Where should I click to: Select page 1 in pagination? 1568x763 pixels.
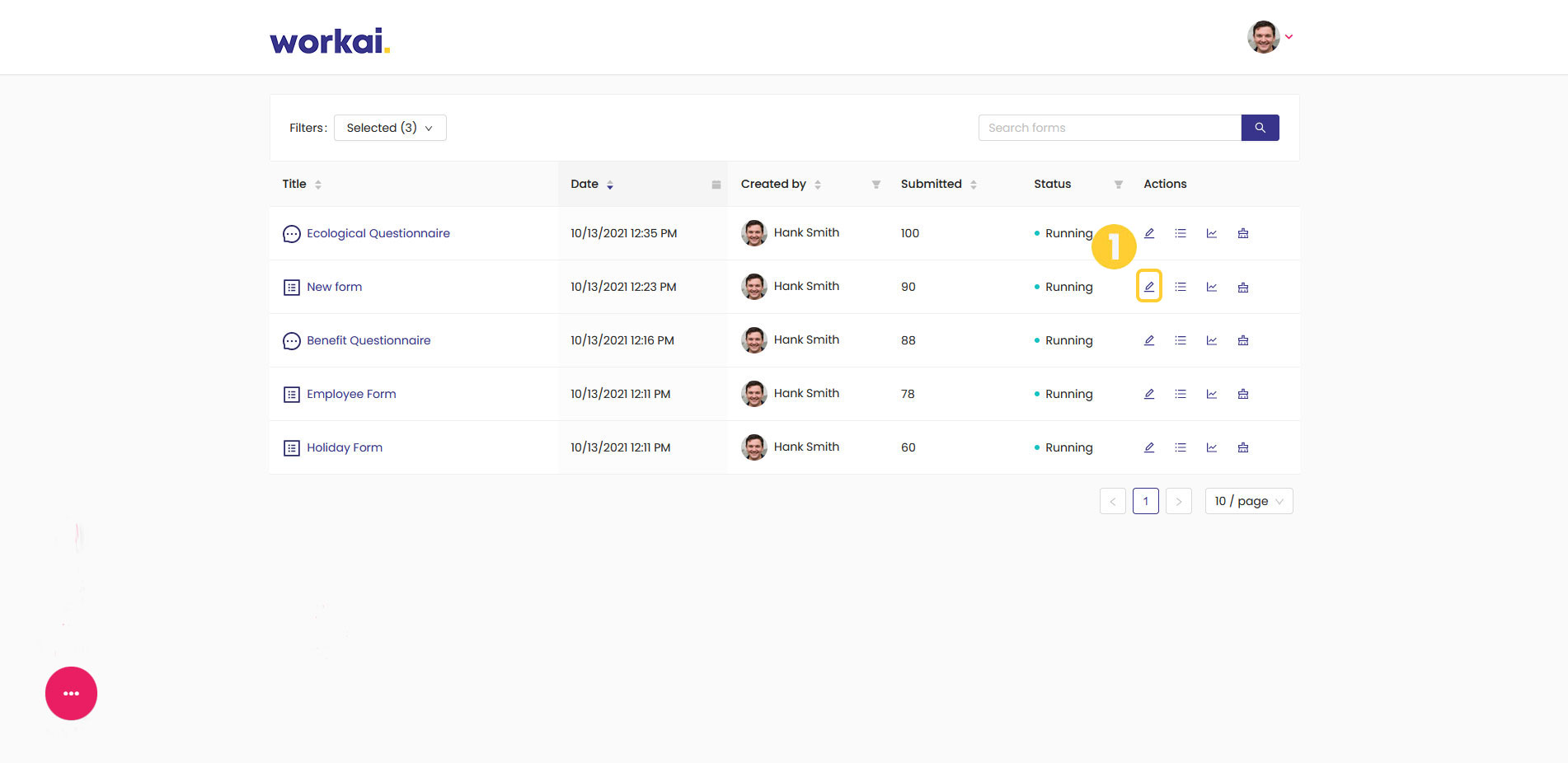(x=1146, y=501)
